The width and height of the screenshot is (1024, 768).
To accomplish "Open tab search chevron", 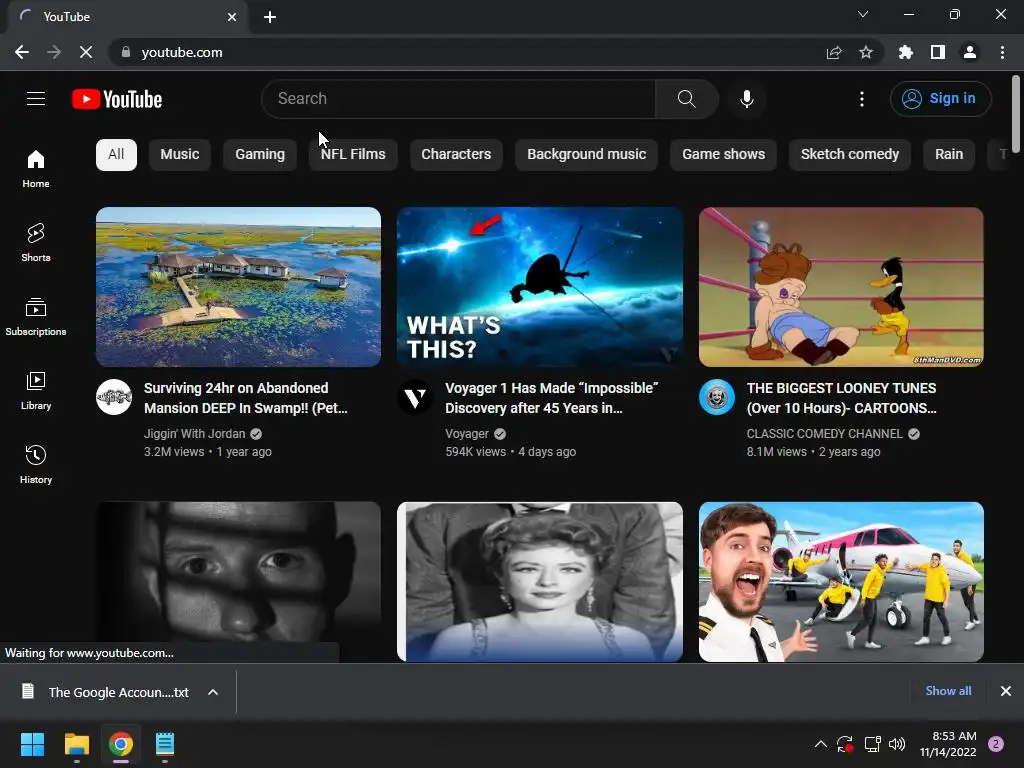I will coord(863,14).
